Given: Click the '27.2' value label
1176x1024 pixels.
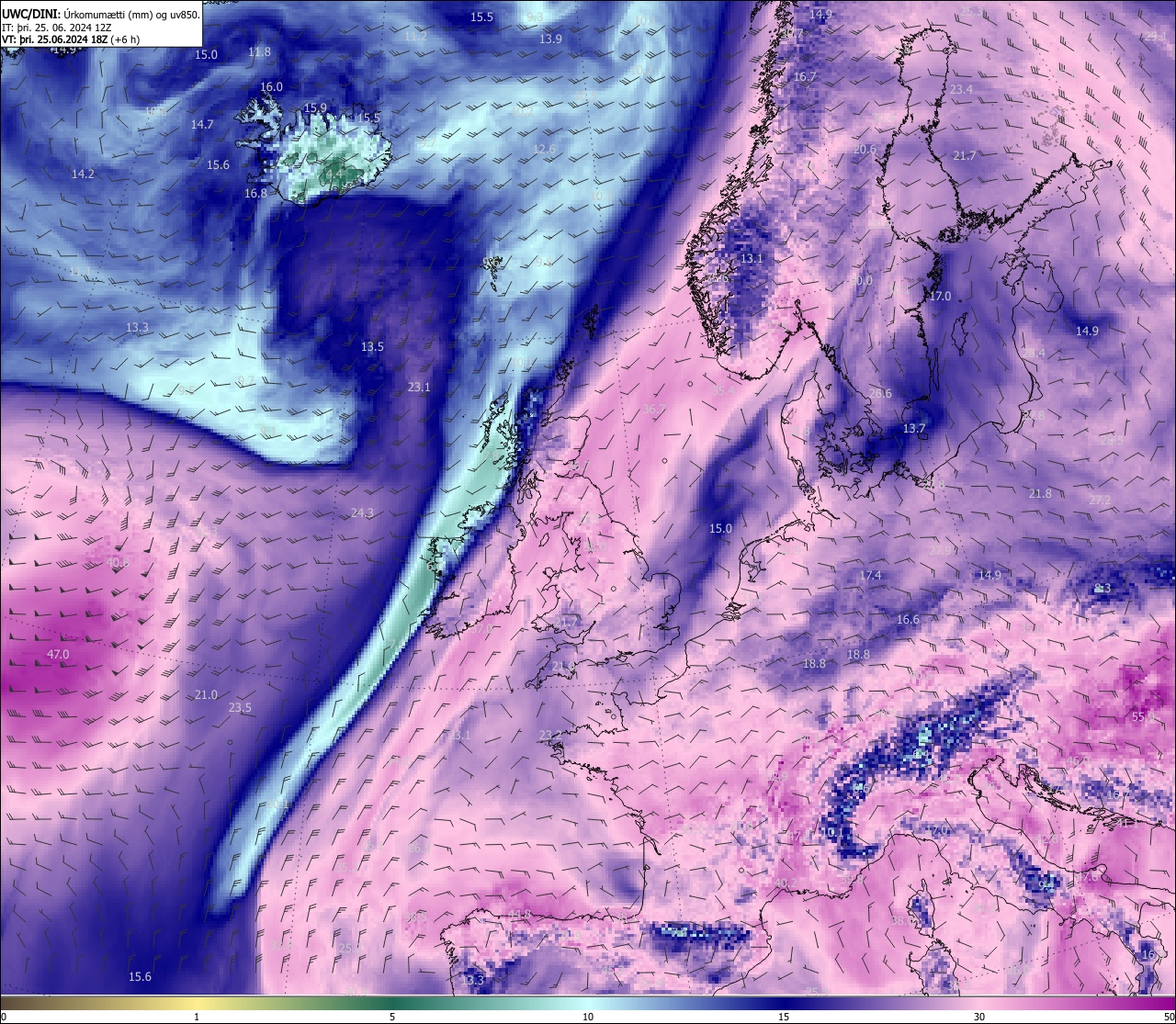Looking at the screenshot, I should tap(1100, 500).
